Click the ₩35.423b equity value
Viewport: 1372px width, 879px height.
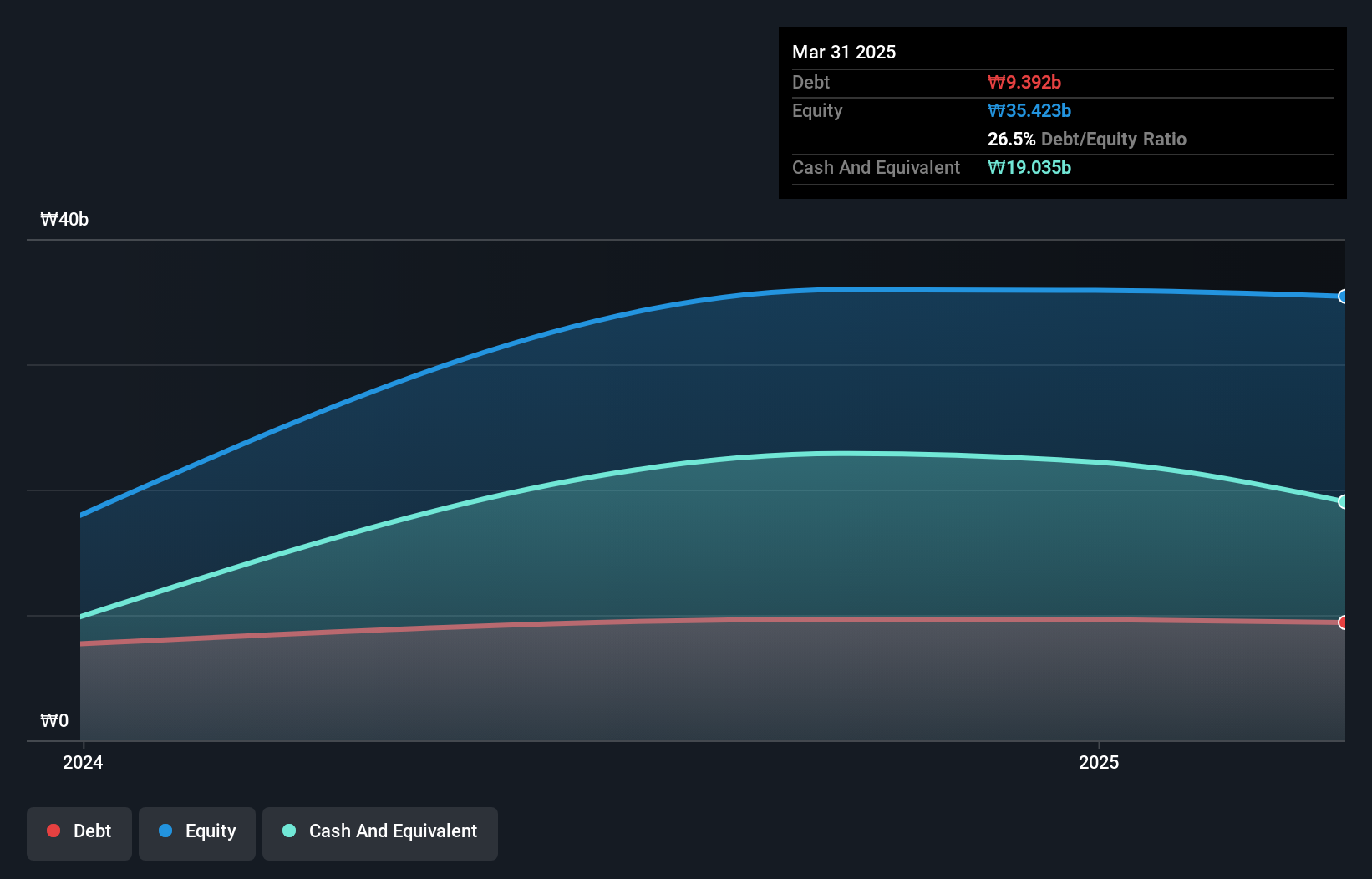pyautogui.click(x=1029, y=110)
